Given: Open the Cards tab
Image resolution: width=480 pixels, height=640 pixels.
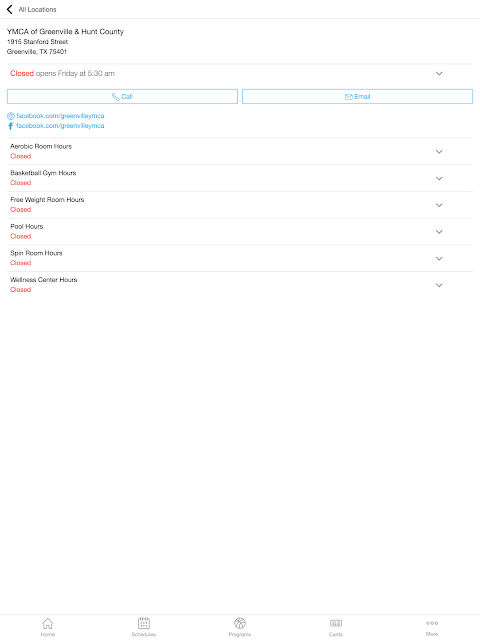Looking at the screenshot, I should coord(336,627).
